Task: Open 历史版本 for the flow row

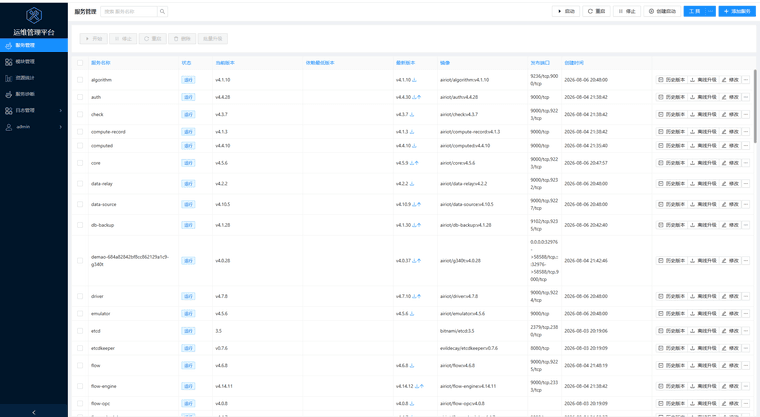Action: click(671, 366)
